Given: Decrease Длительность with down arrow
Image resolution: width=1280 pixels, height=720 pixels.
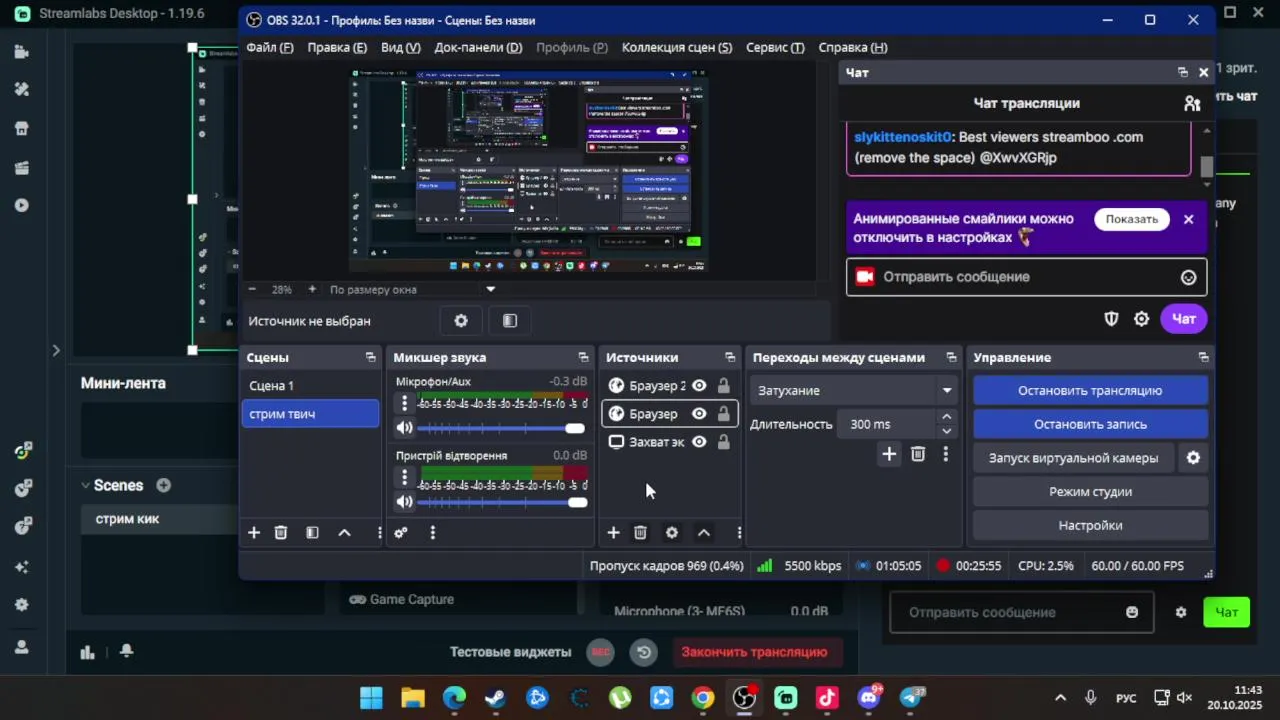Looking at the screenshot, I should 947,431.
